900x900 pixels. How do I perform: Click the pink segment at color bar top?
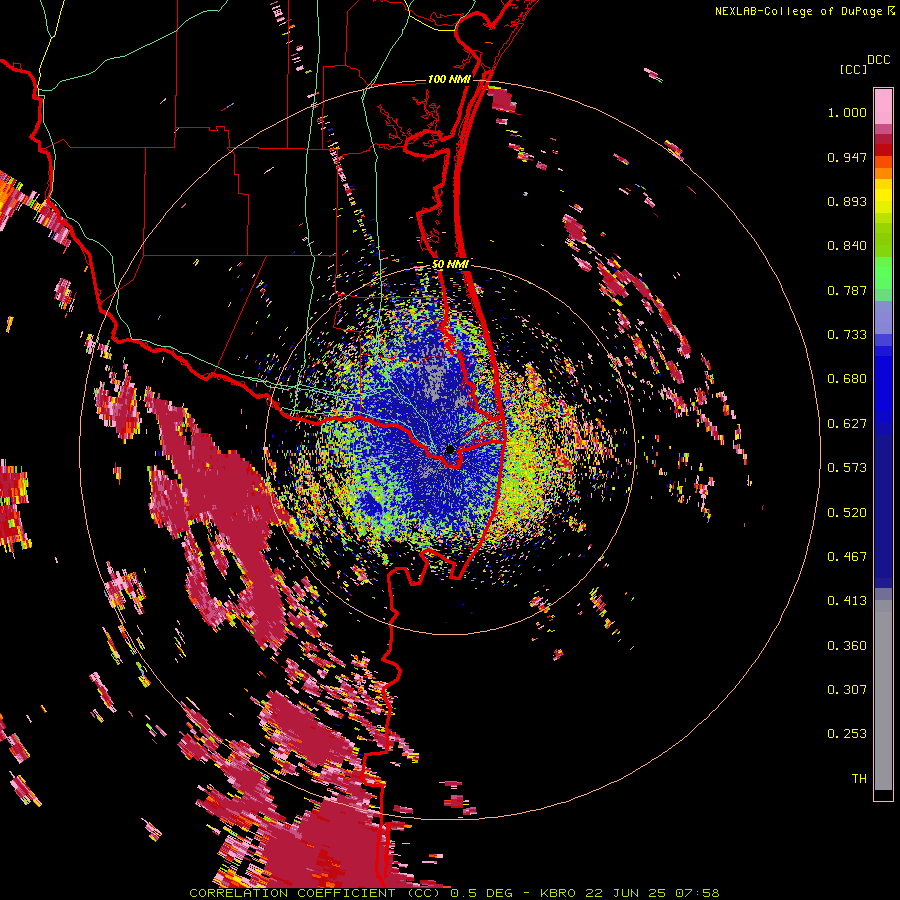[883, 106]
